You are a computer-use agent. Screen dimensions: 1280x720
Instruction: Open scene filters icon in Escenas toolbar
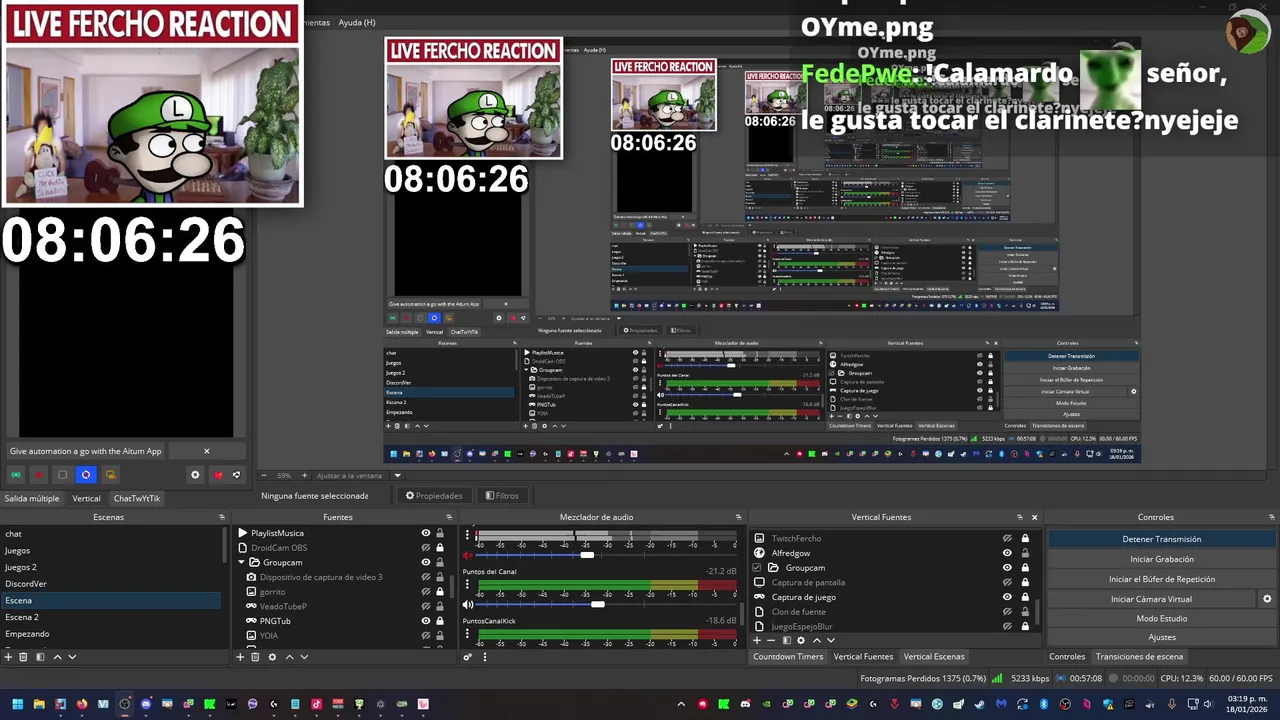click(40, 657)
